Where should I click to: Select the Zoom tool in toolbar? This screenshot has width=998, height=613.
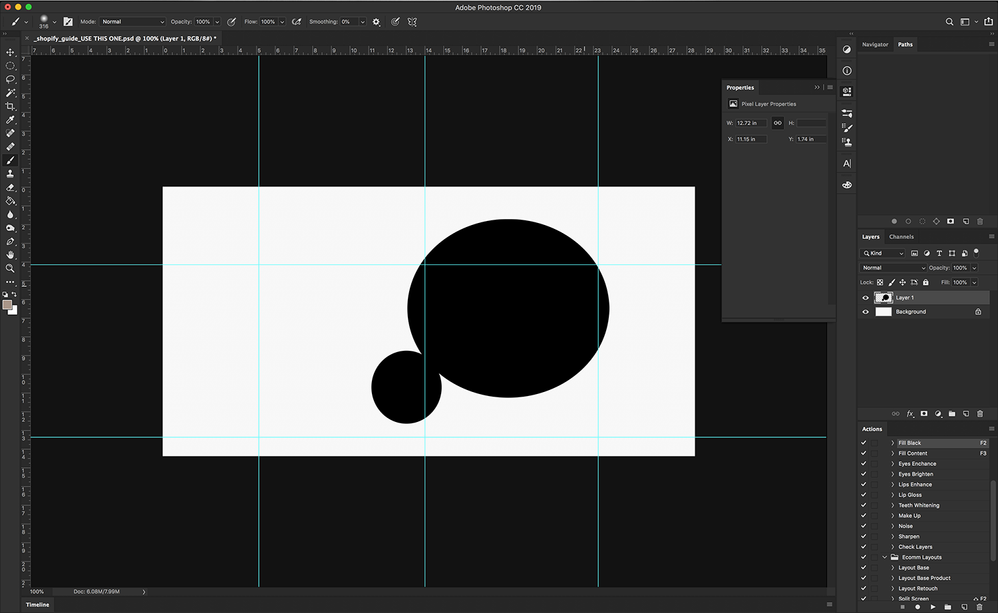point(10,268)
